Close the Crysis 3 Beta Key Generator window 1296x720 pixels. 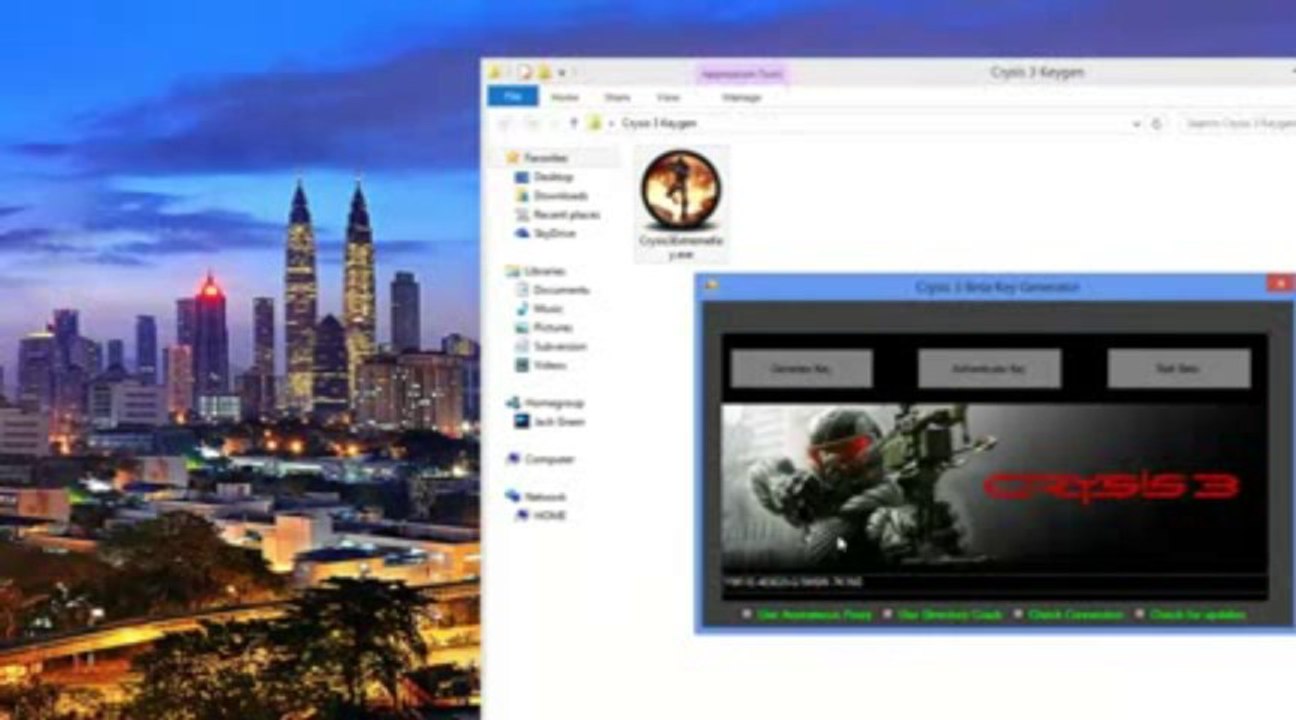(x=1279, y=284)
